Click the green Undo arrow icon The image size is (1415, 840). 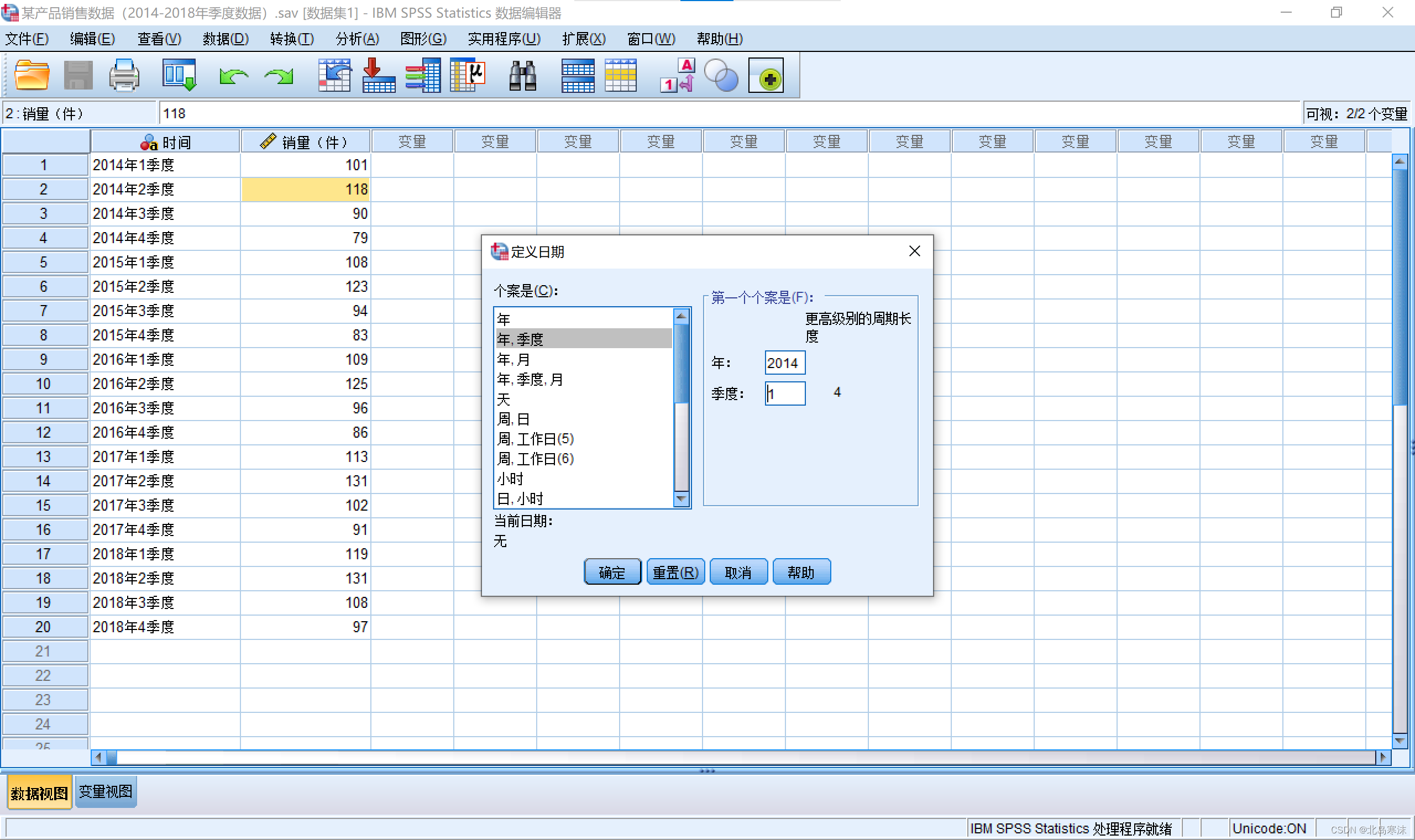pos(233,76)
